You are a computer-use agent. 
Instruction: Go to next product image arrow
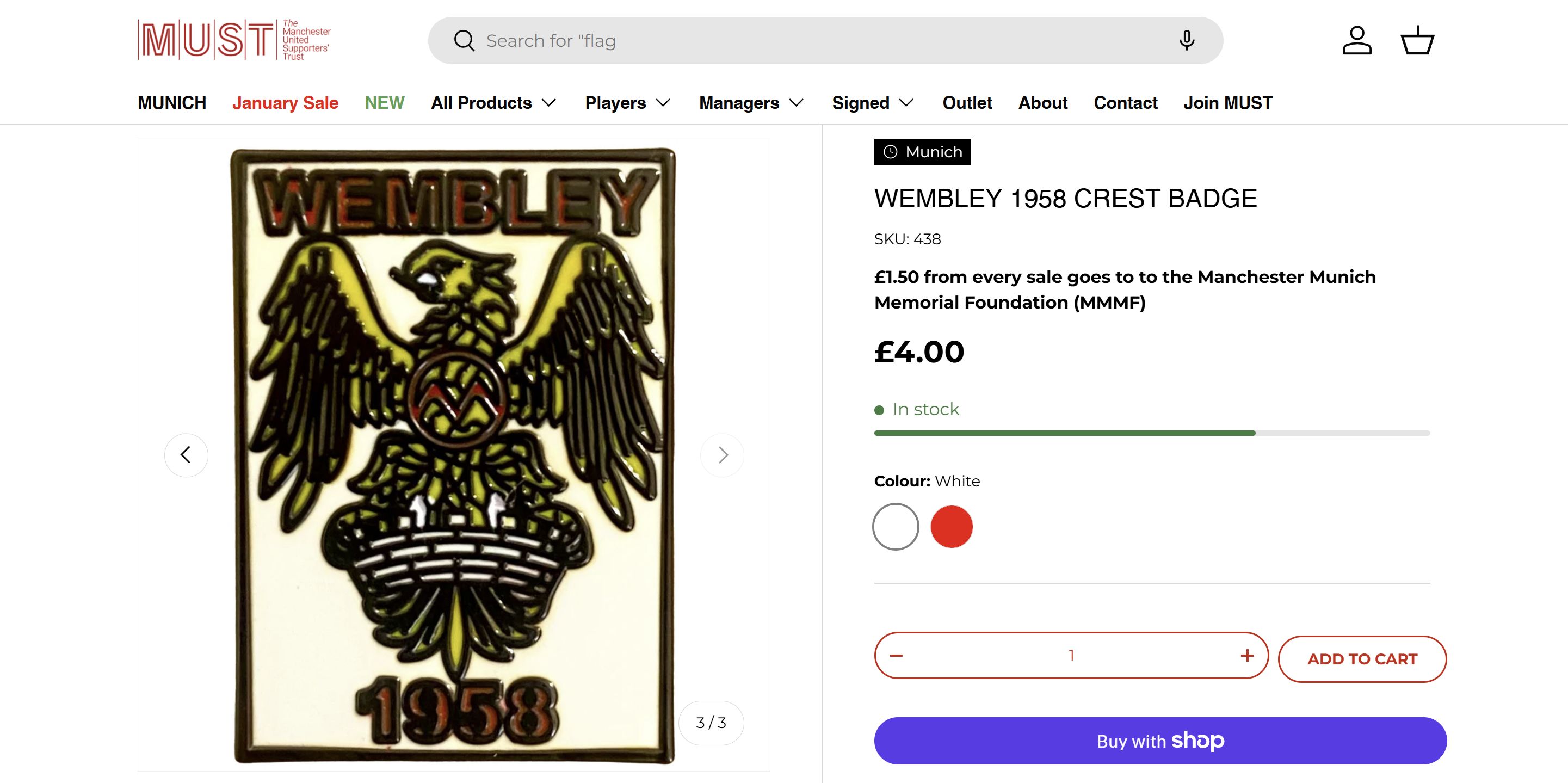click(x=723, y=455)
